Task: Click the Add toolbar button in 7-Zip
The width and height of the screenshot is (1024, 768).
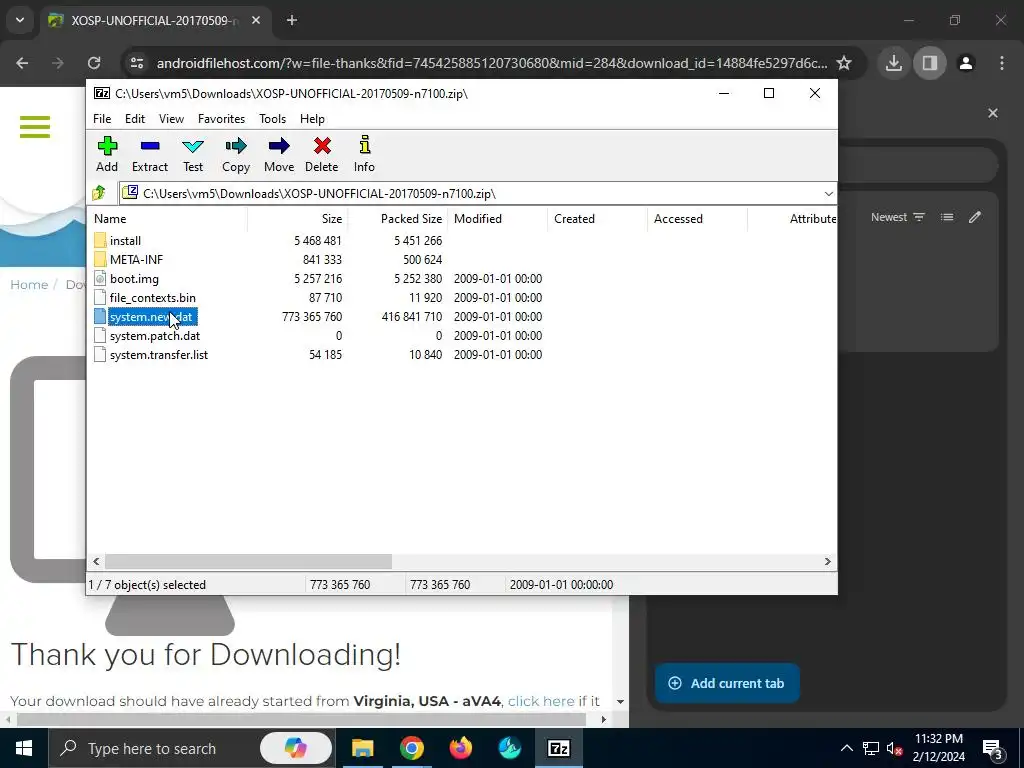Action: (107, 154)
